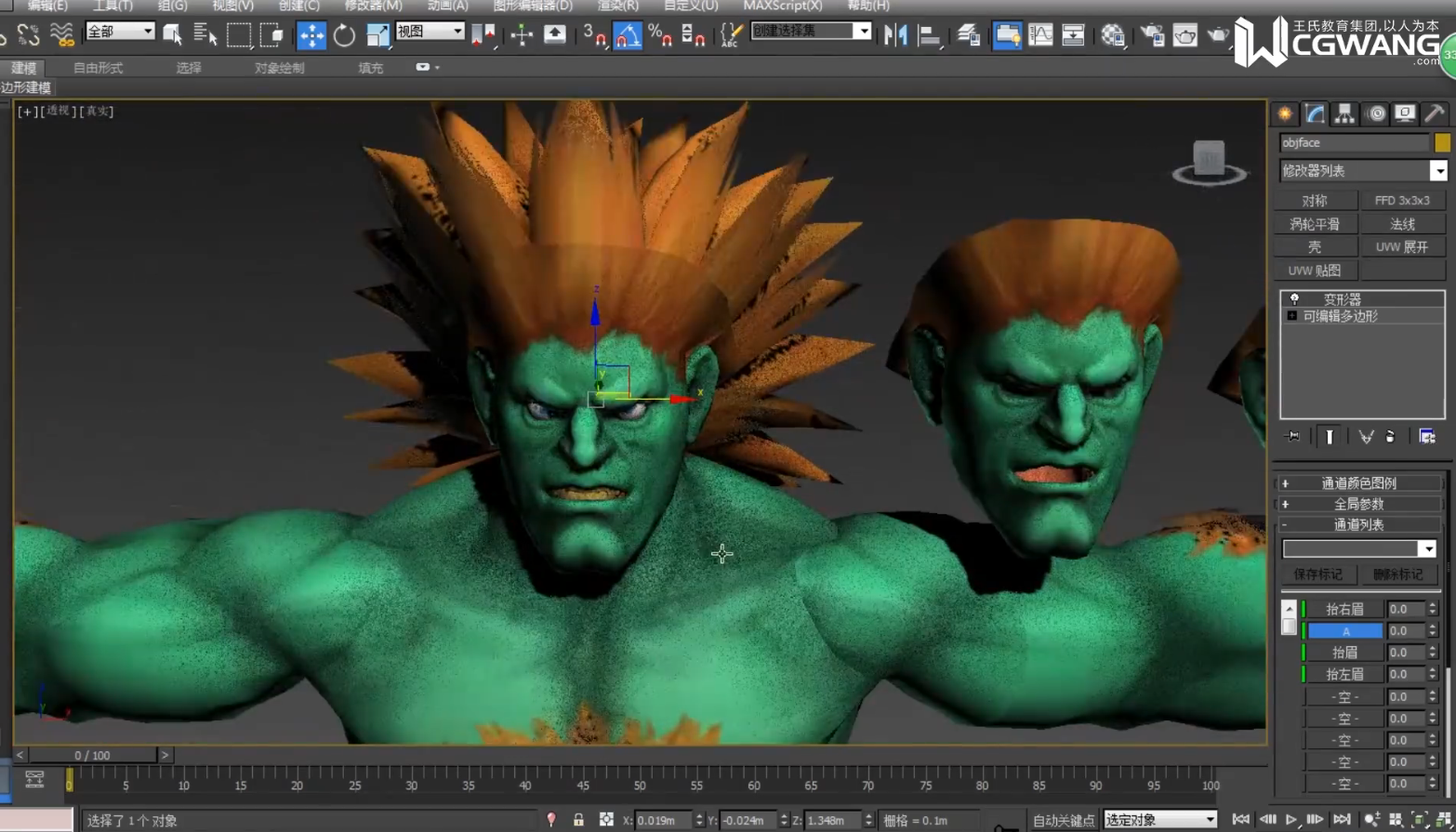Click Select and Manipulate icon
The width and height of the screenshot is (1456, 832).
click(x=522, y=35)
